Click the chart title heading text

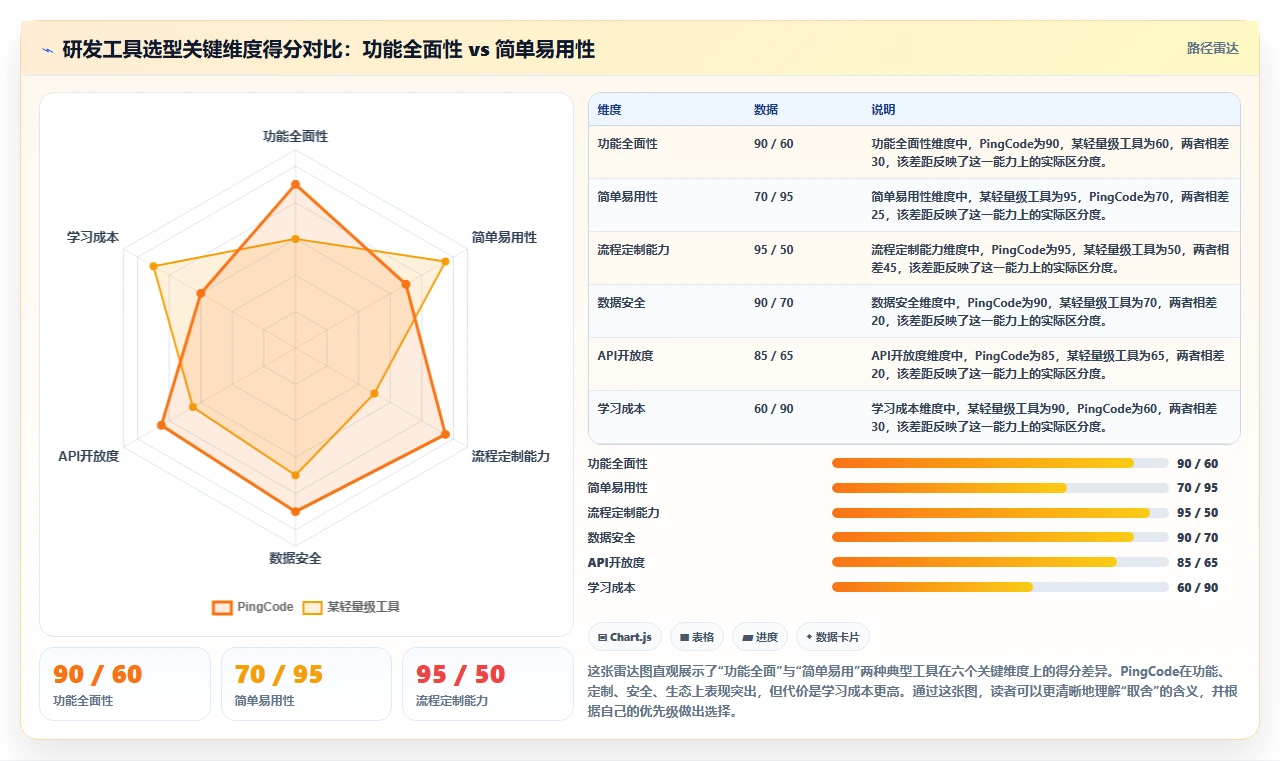pos(329,49)
